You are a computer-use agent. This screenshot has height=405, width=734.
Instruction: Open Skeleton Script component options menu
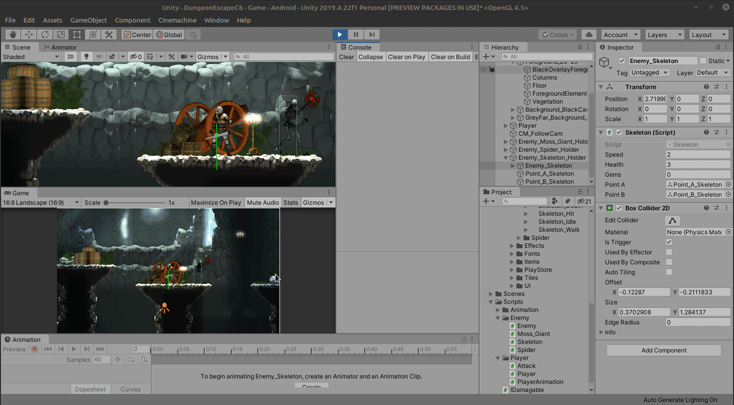click(x=727, y=133)
